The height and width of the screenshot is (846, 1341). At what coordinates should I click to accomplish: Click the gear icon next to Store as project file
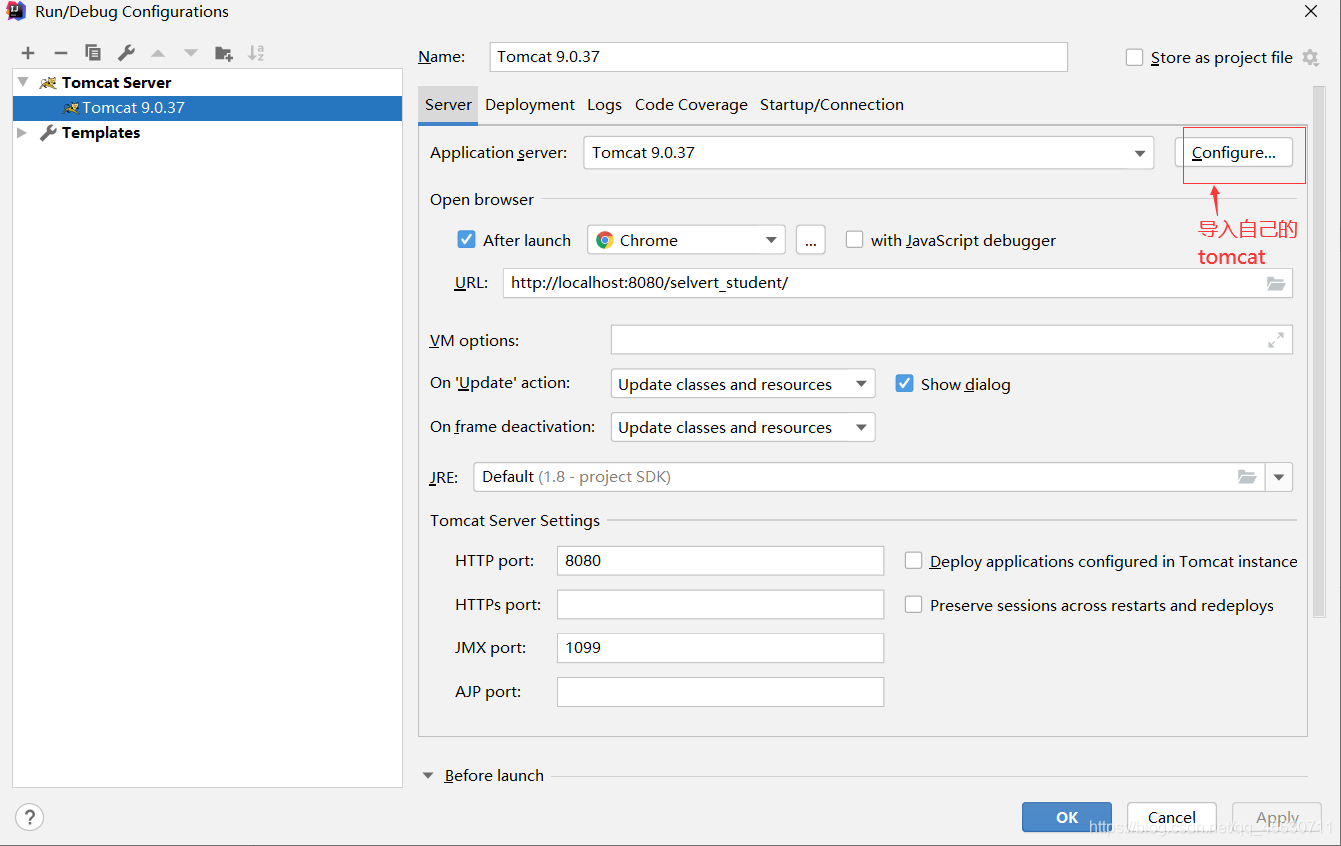point(1310,58)
